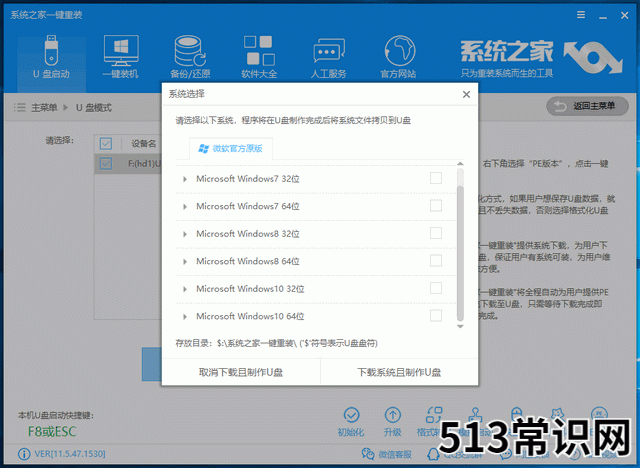Click the VER[11.5.47.1530] version text
The image size is (640, 468).
point(70,454)
